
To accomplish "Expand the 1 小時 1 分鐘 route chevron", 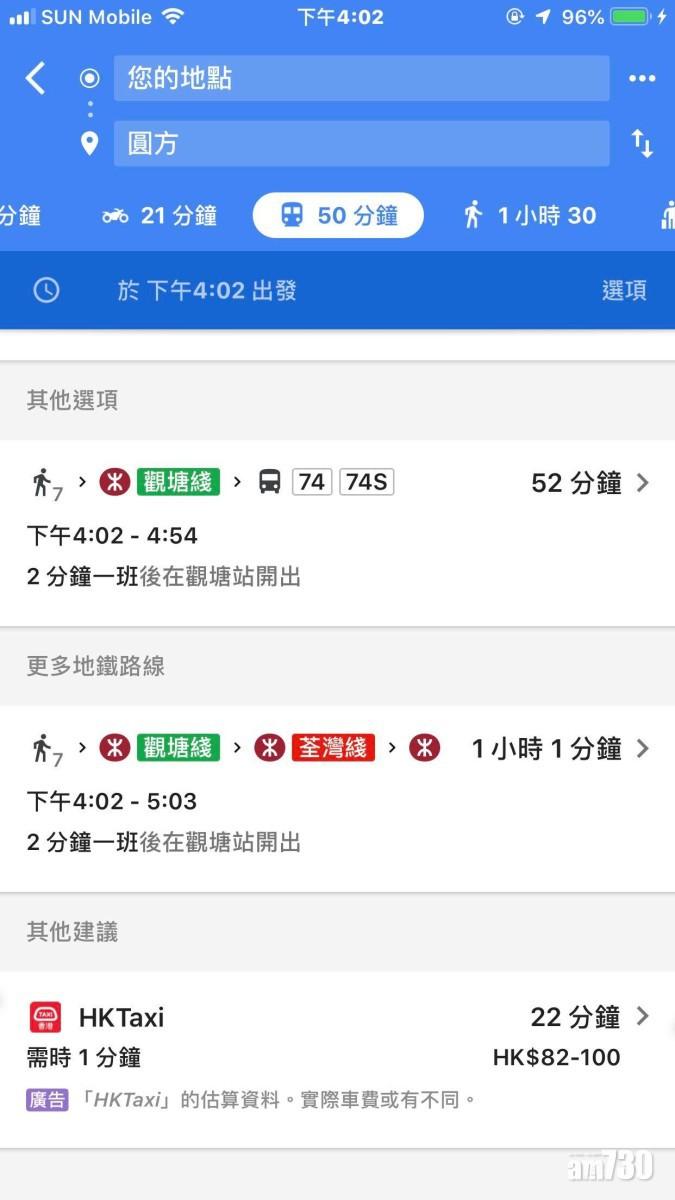I will click(x=645, y=748).
